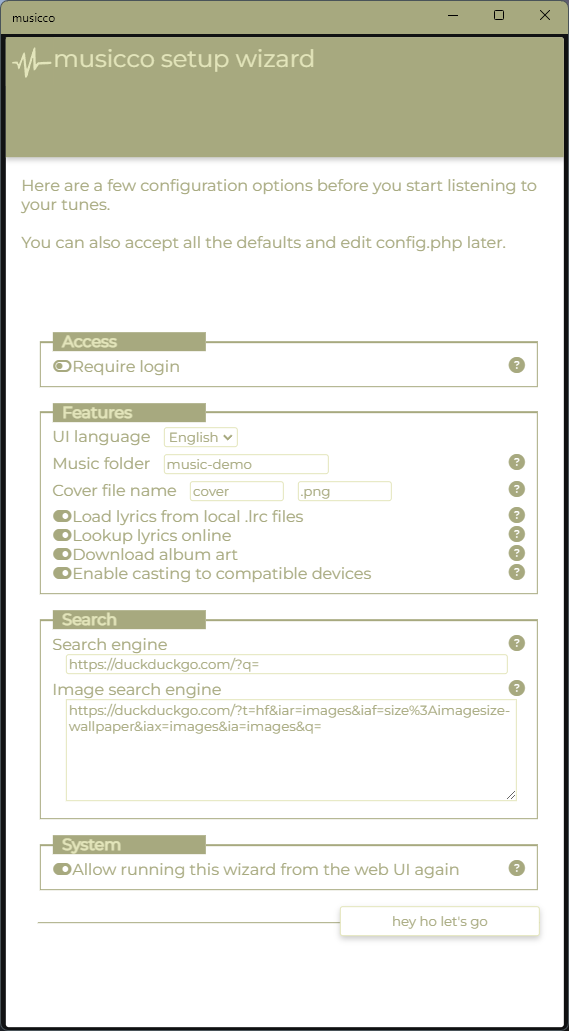Image resolution: width=569 pixels, height=1031 pixels.
Task: Toggle Load lyrics from local .lrc files
Action: pos(62,517)
